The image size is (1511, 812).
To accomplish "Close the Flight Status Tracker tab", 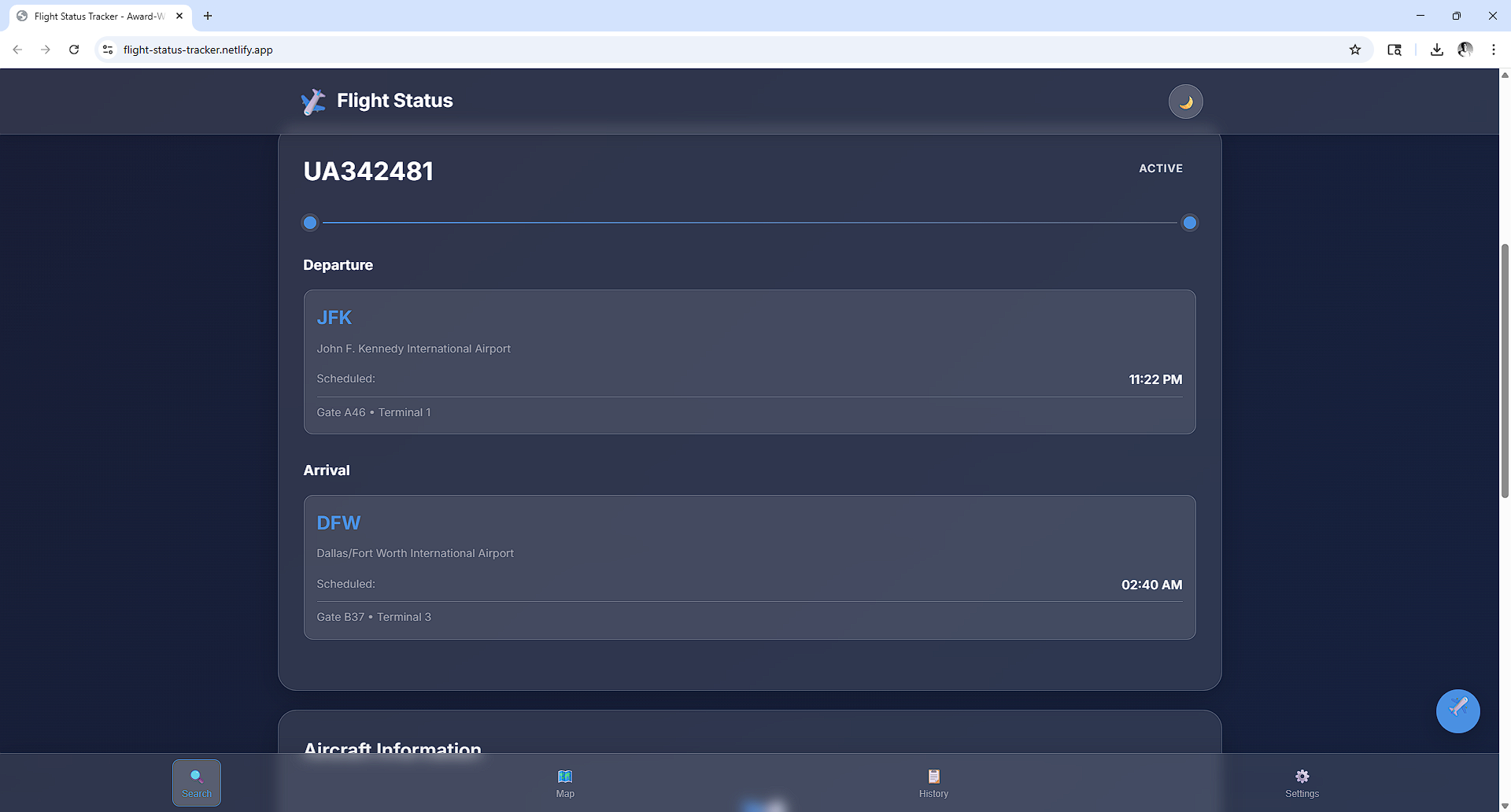I will pyautogui.click(x=179, y=16).
